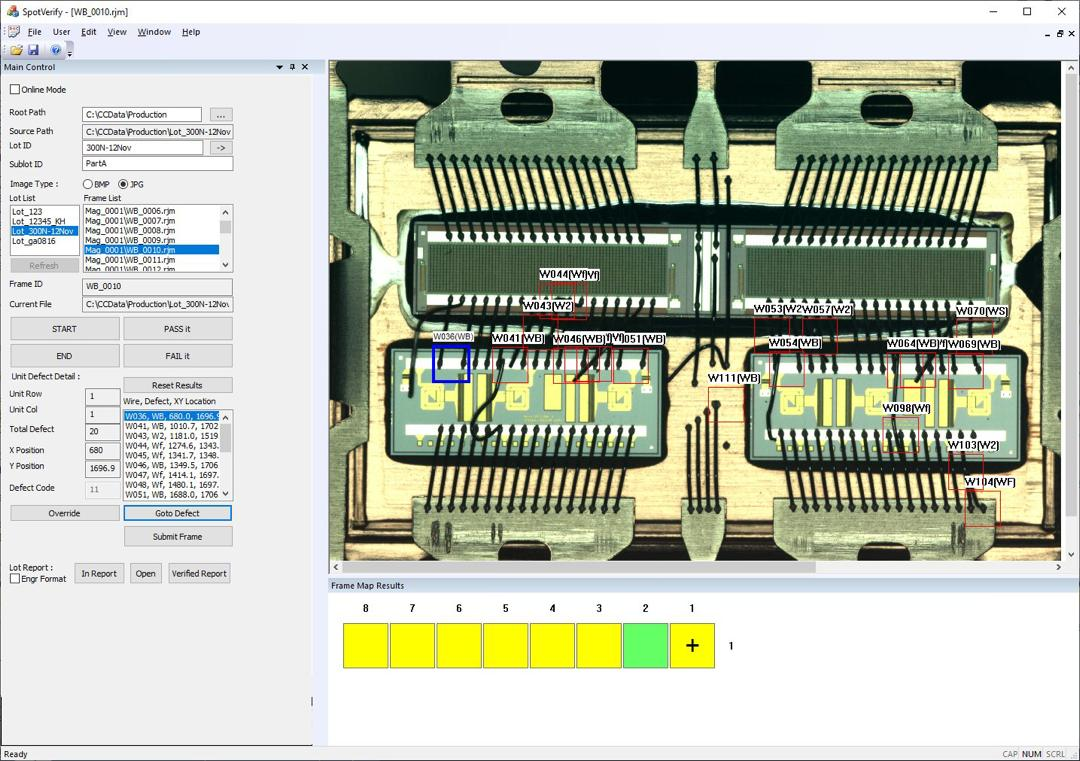
Task: Select the BMP image type radio button
Action: click(x=87, y=185)
